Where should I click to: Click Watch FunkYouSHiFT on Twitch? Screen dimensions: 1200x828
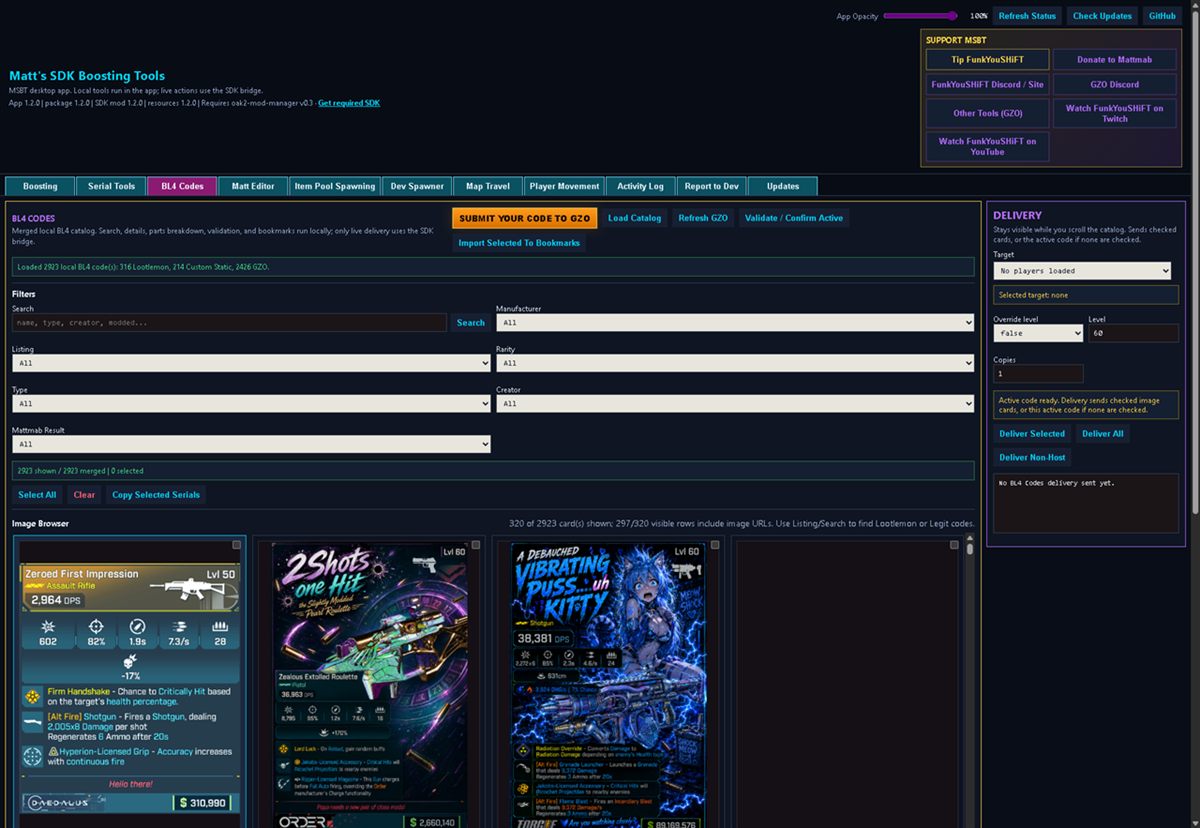1115,114
